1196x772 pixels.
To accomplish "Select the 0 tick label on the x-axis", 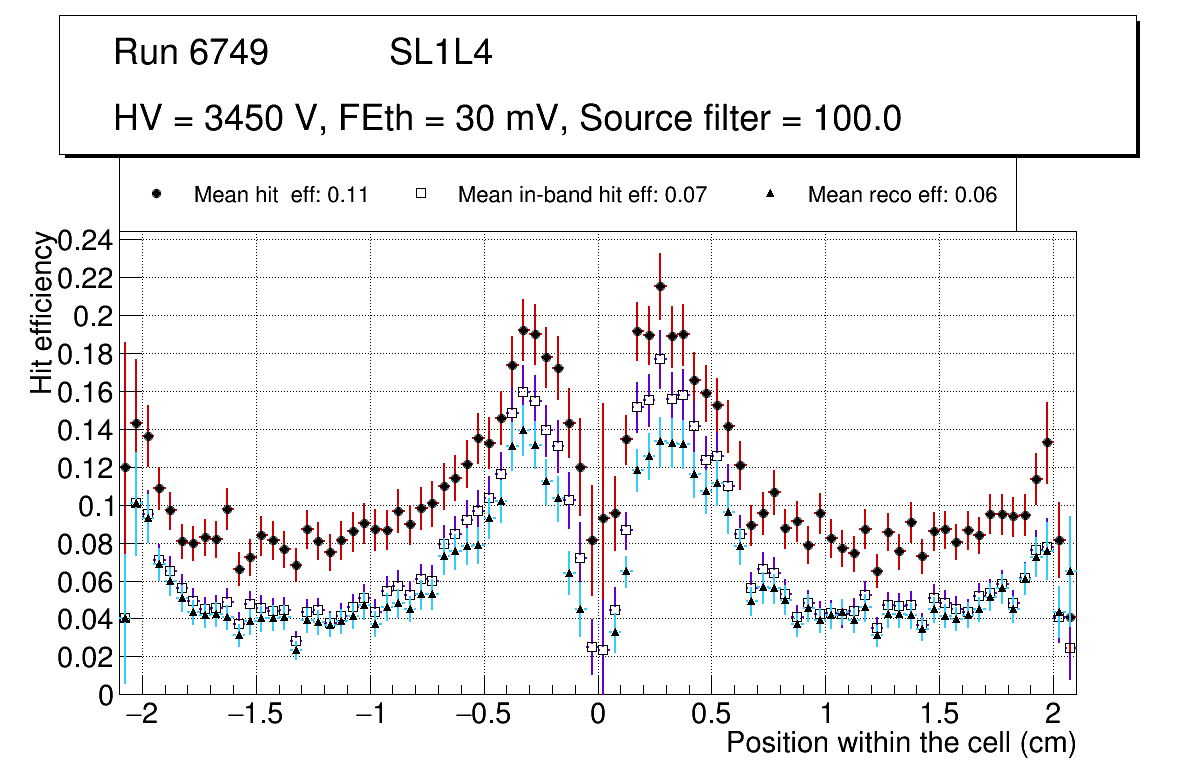I will 598,715.
